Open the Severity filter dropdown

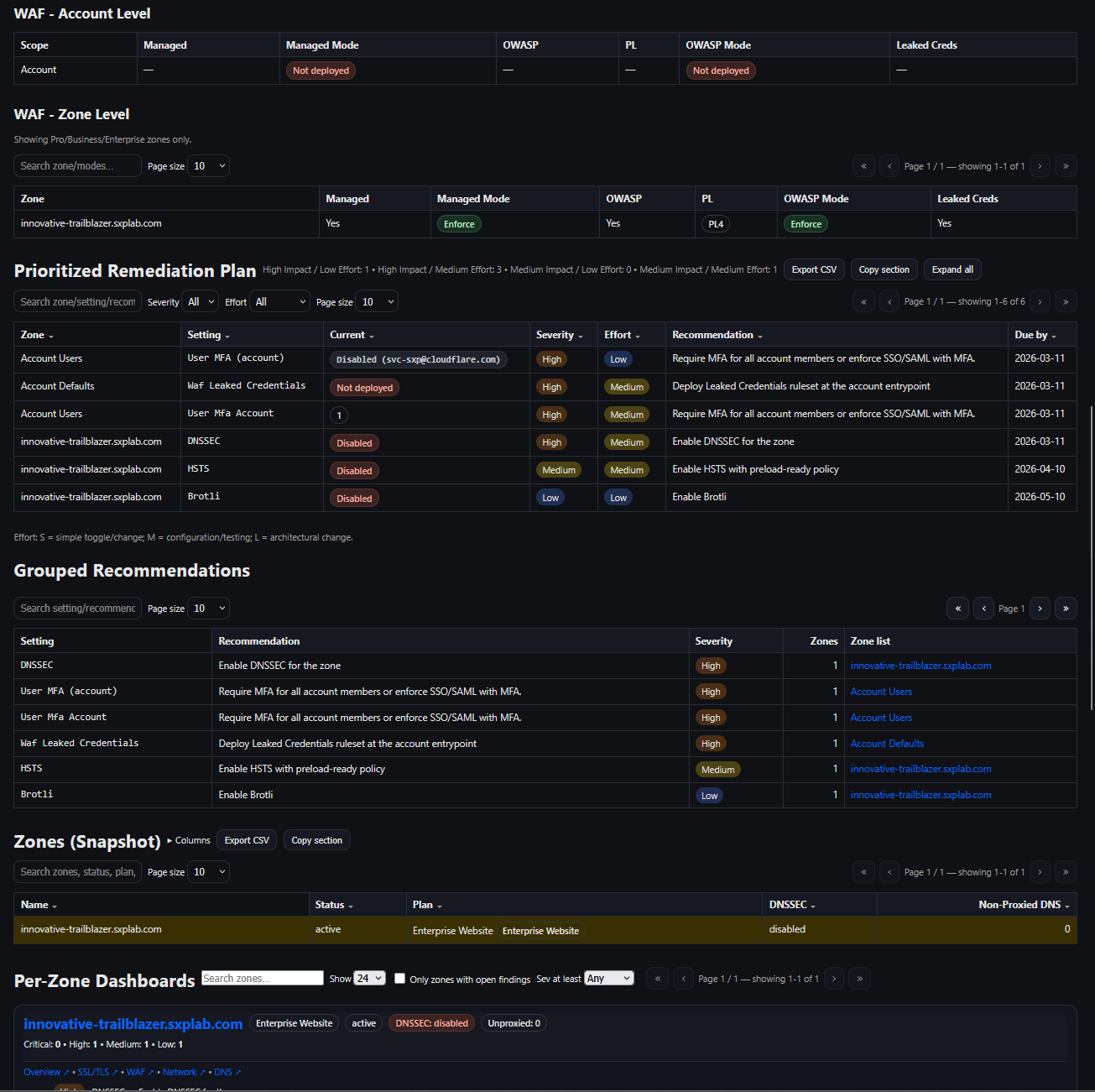coord(200,300)
